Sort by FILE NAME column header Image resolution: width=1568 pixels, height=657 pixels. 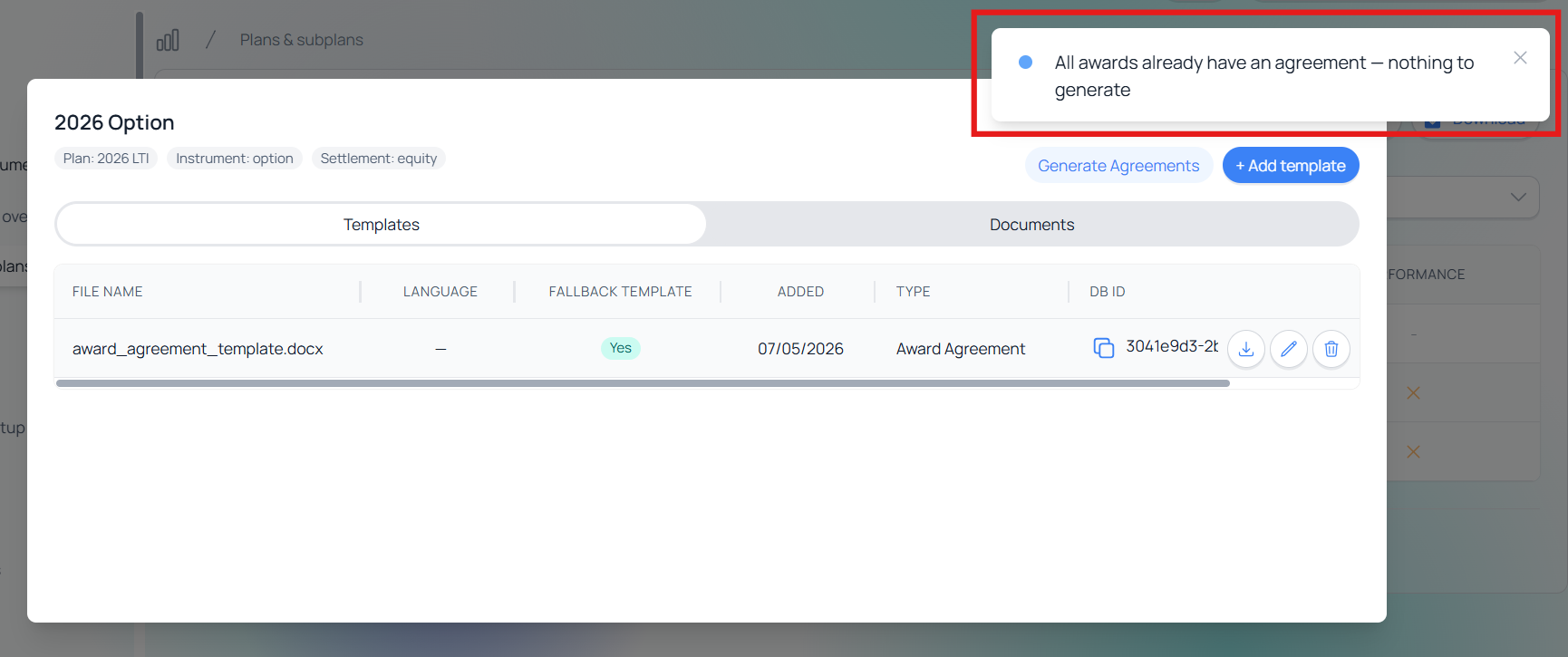click(x=108, y=292)
